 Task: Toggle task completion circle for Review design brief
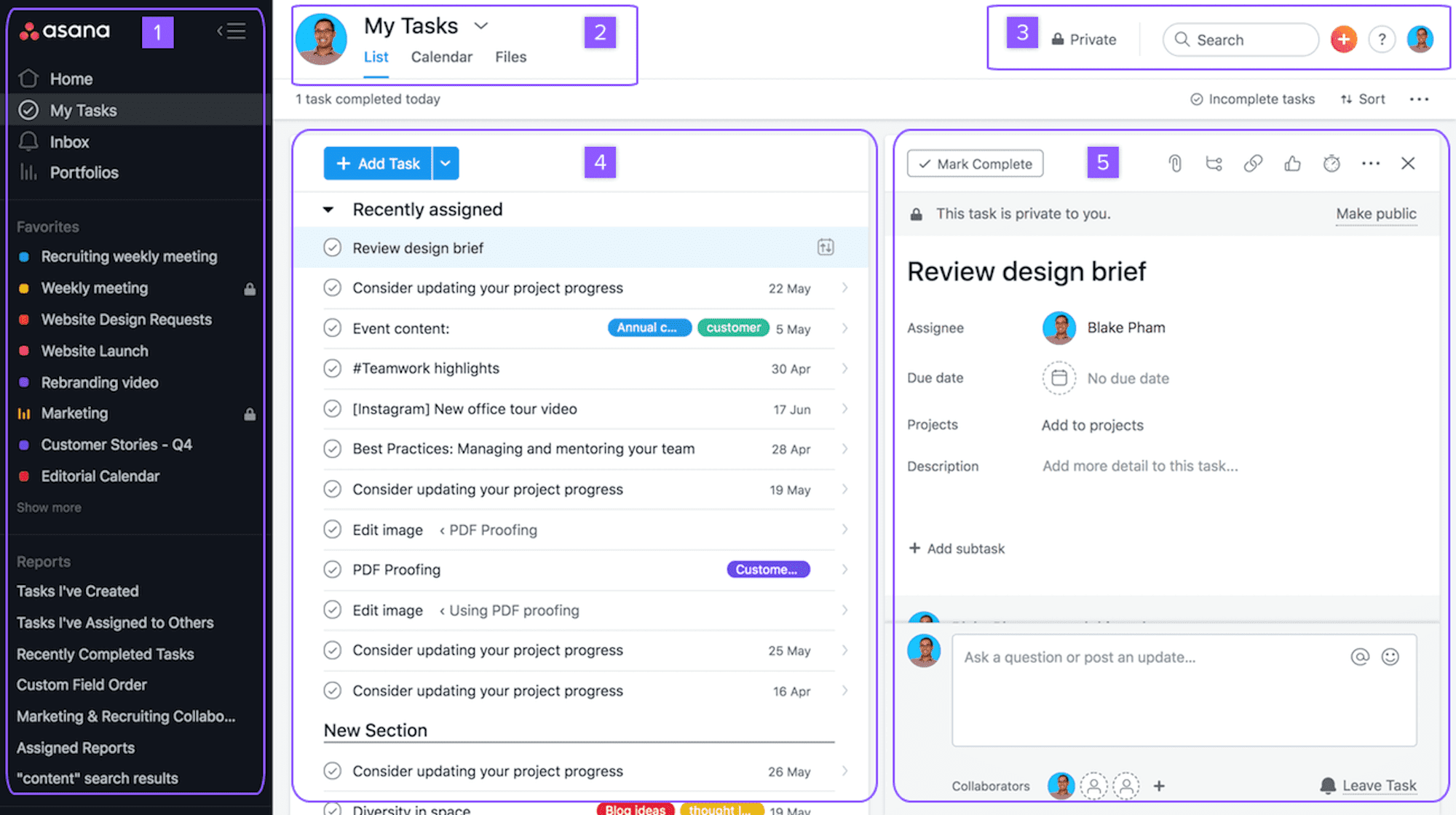(x=333, y=247)
